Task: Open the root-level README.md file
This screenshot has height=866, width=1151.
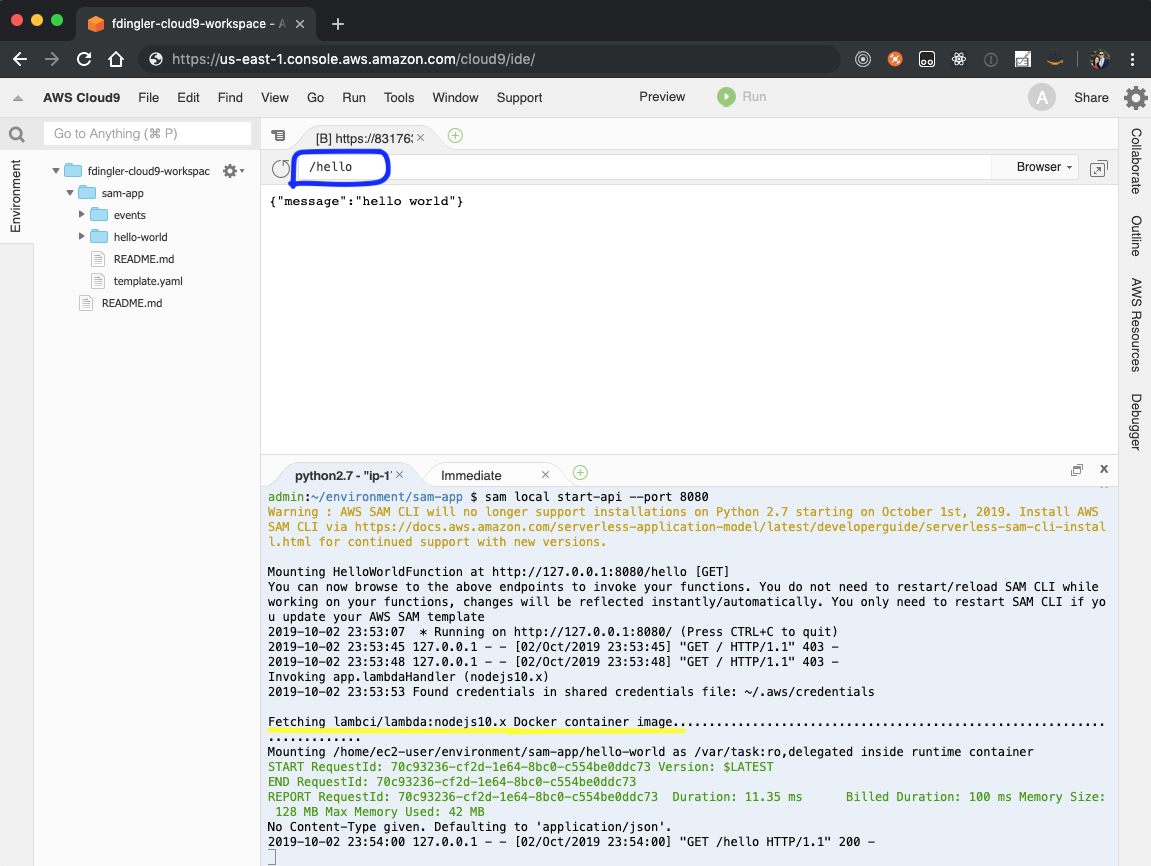Action: tap(131, 303)
